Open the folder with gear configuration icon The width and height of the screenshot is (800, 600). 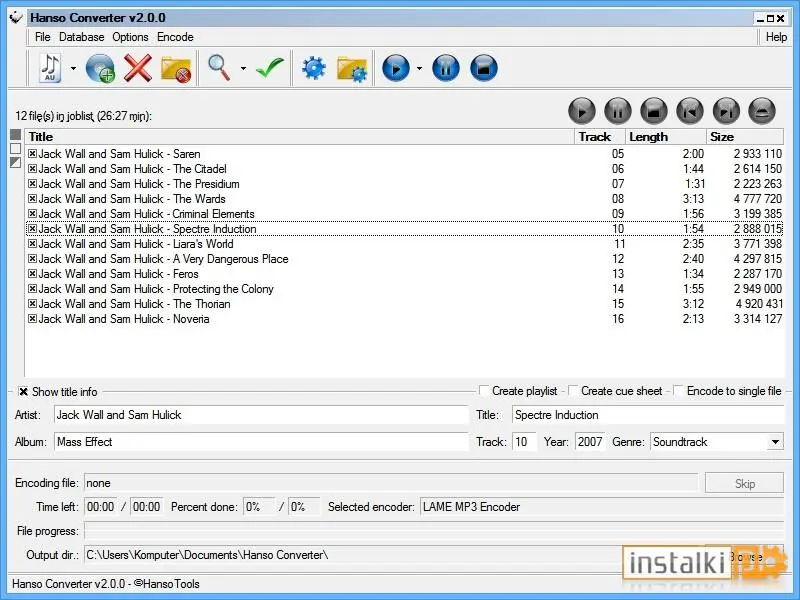352,69
